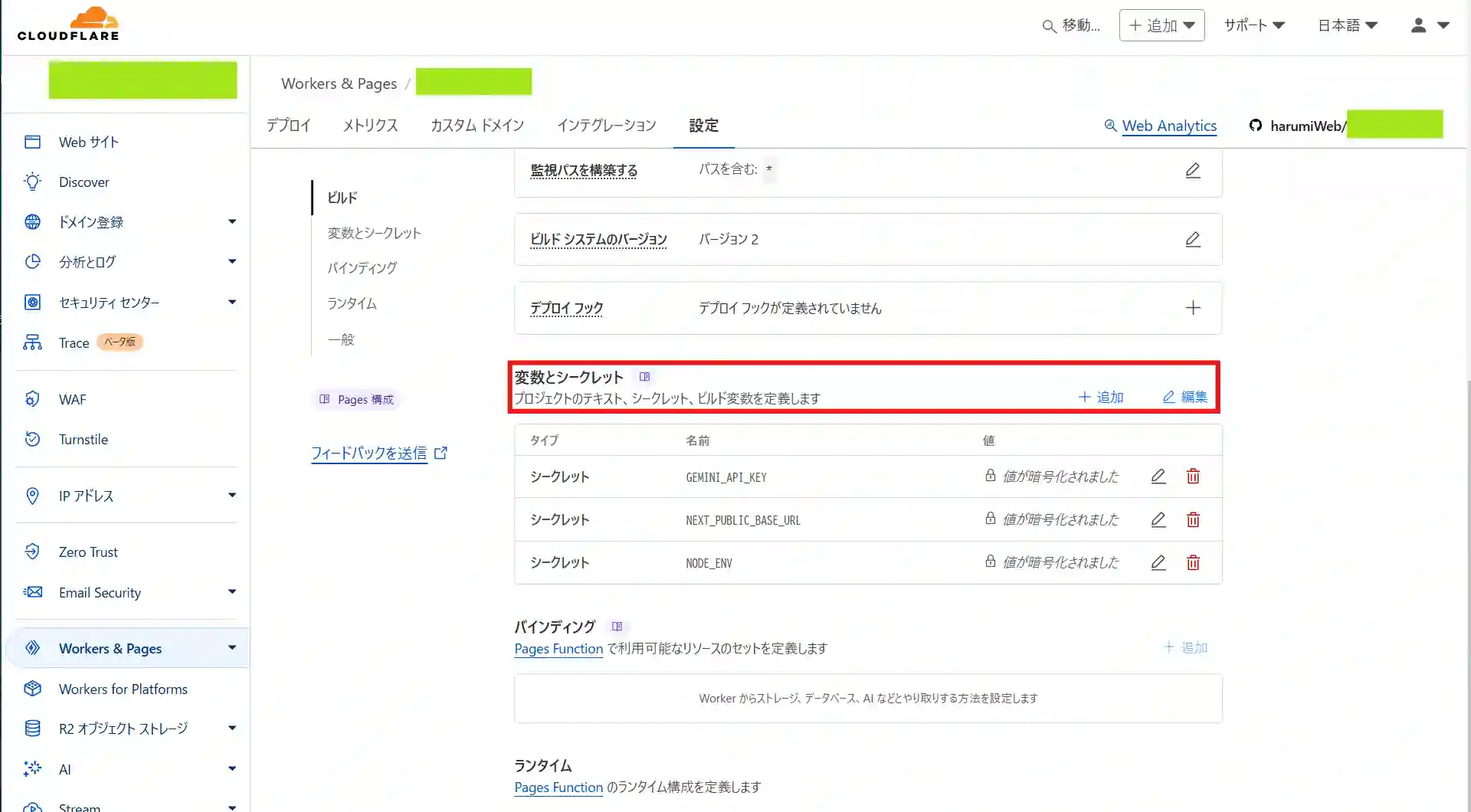Click Workers & Pages breadcrumb
Screen dimensions: 1471x812
[x=339, y=83]
